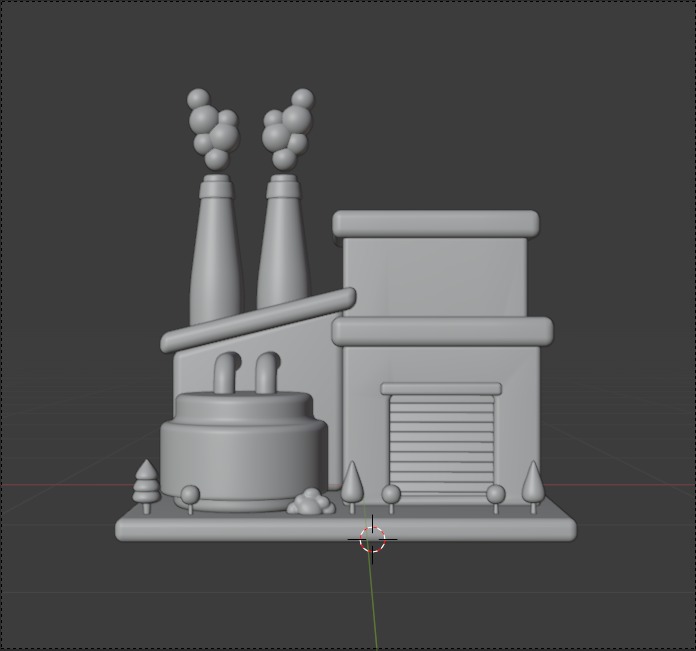
Task: Select the sloped roof beam over the tank
Action: click(x=257, y=320)
